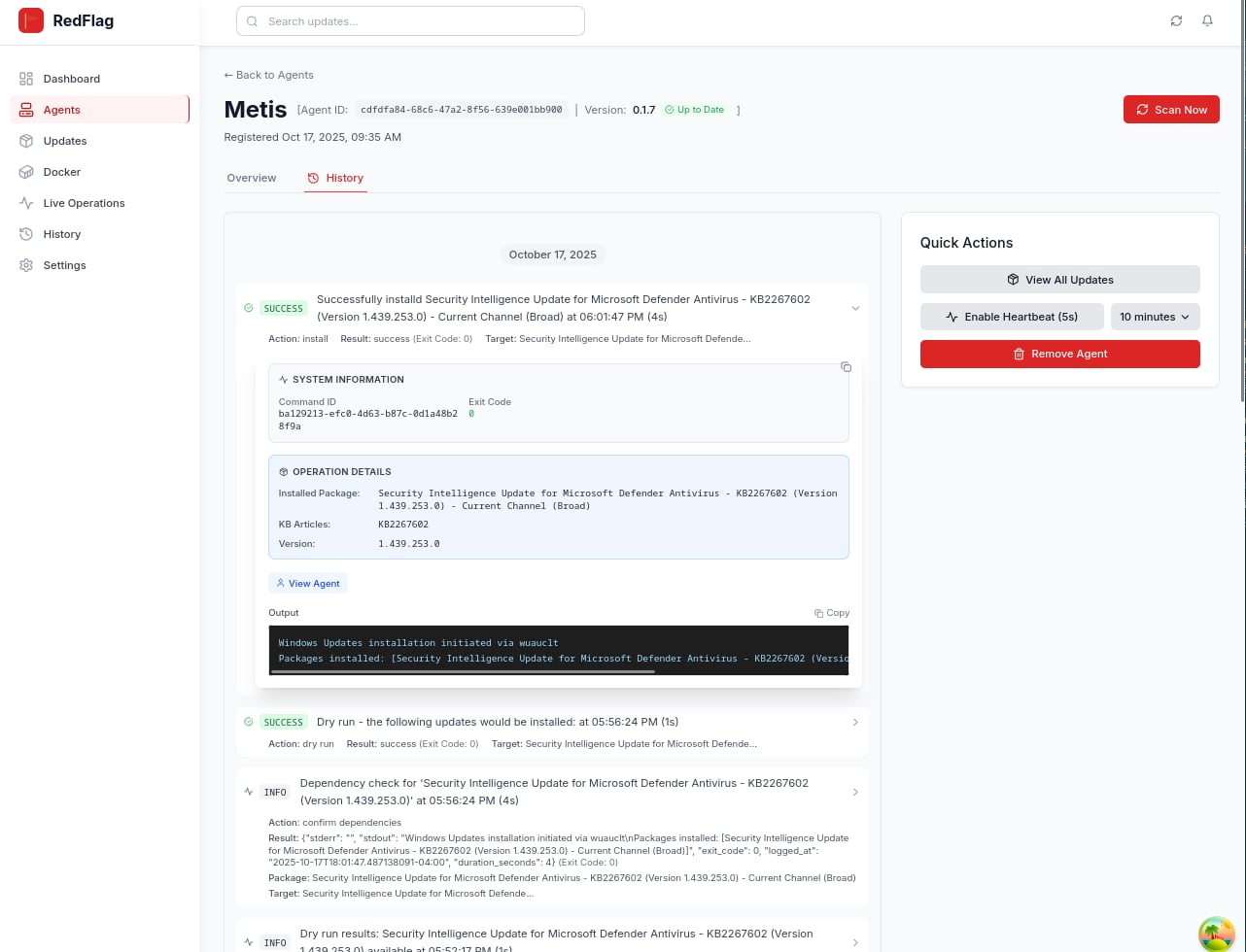Expand the Dependency check info entry
This screenshot has width=1246, height=952.
coord(855,792)
